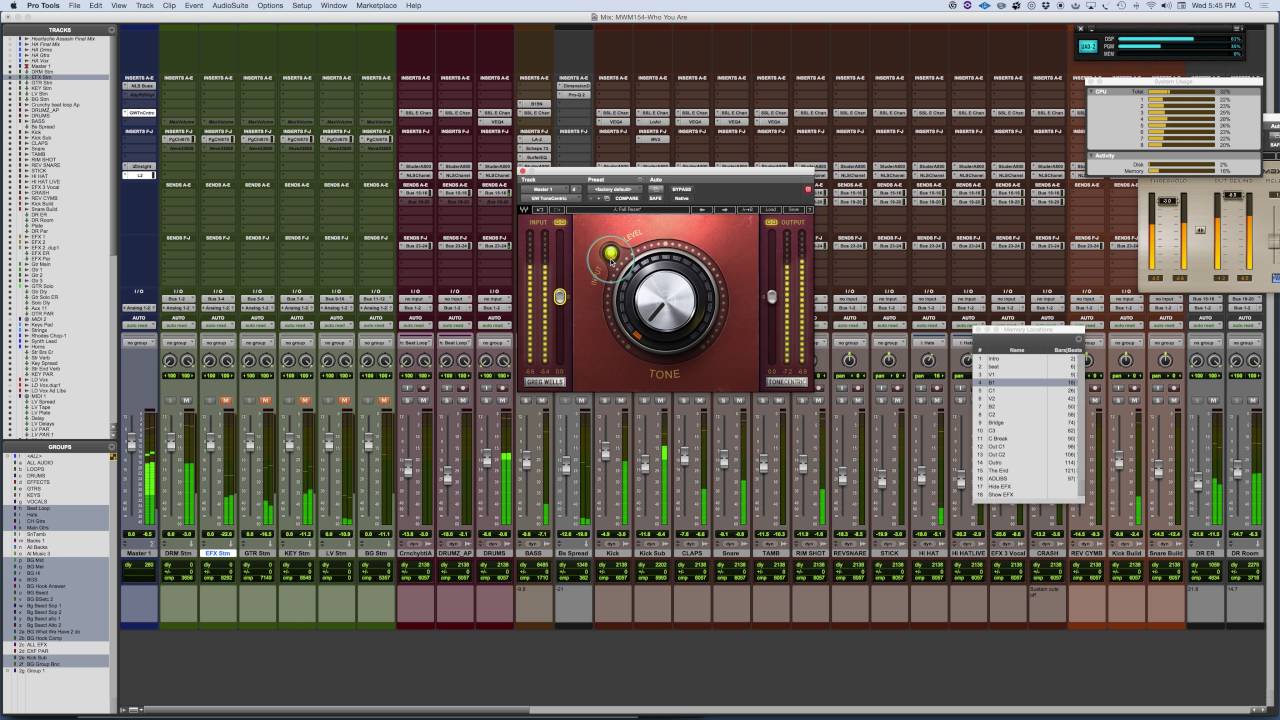This screenshot has width=1280, height=720.
Task: Unmute the KEY Stm channel
Action: pos(305,400)
